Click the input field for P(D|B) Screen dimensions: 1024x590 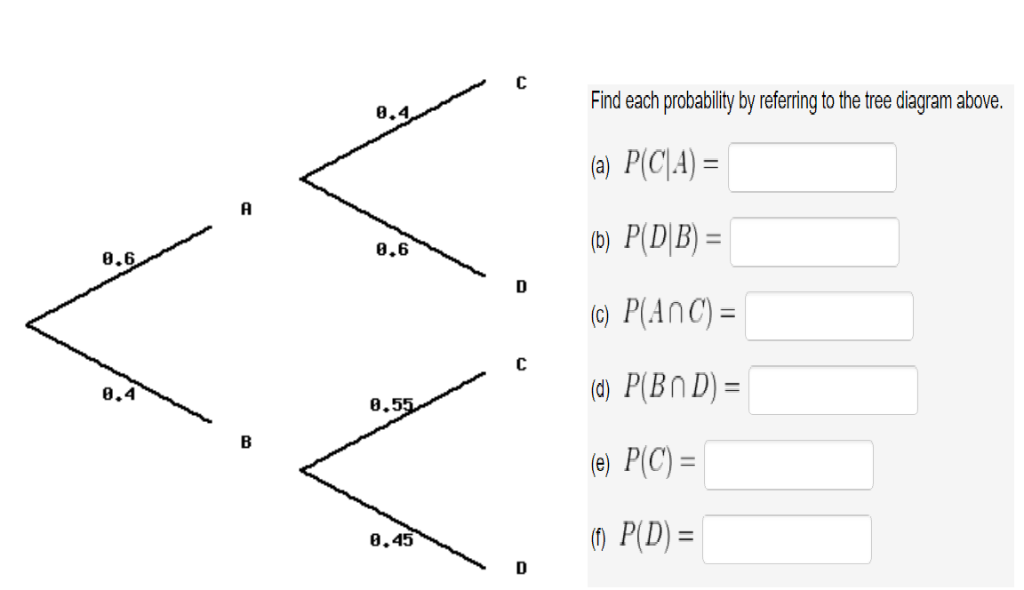pyautogui.click(x=814, y=241)
